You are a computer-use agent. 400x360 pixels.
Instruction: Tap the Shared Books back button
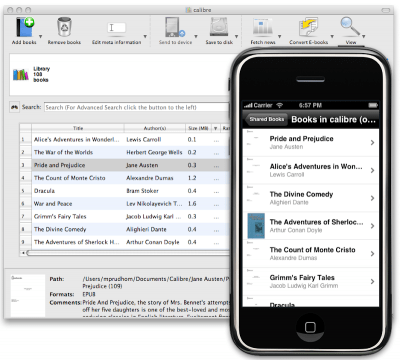(266, 119)
